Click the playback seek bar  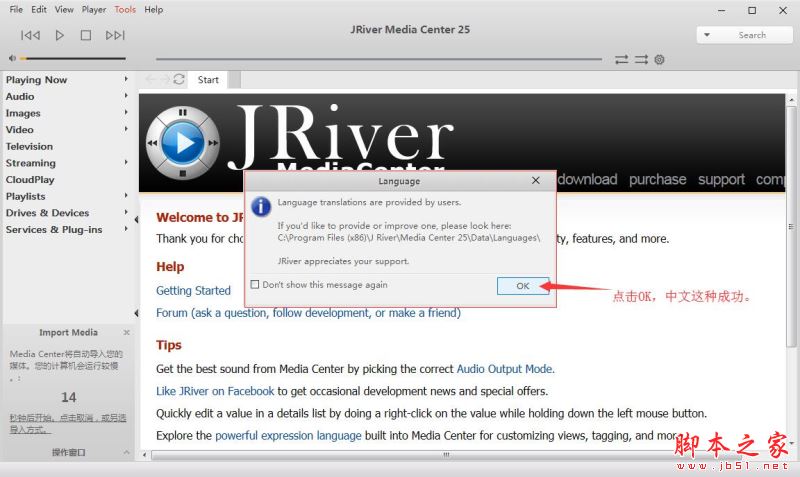379,59
